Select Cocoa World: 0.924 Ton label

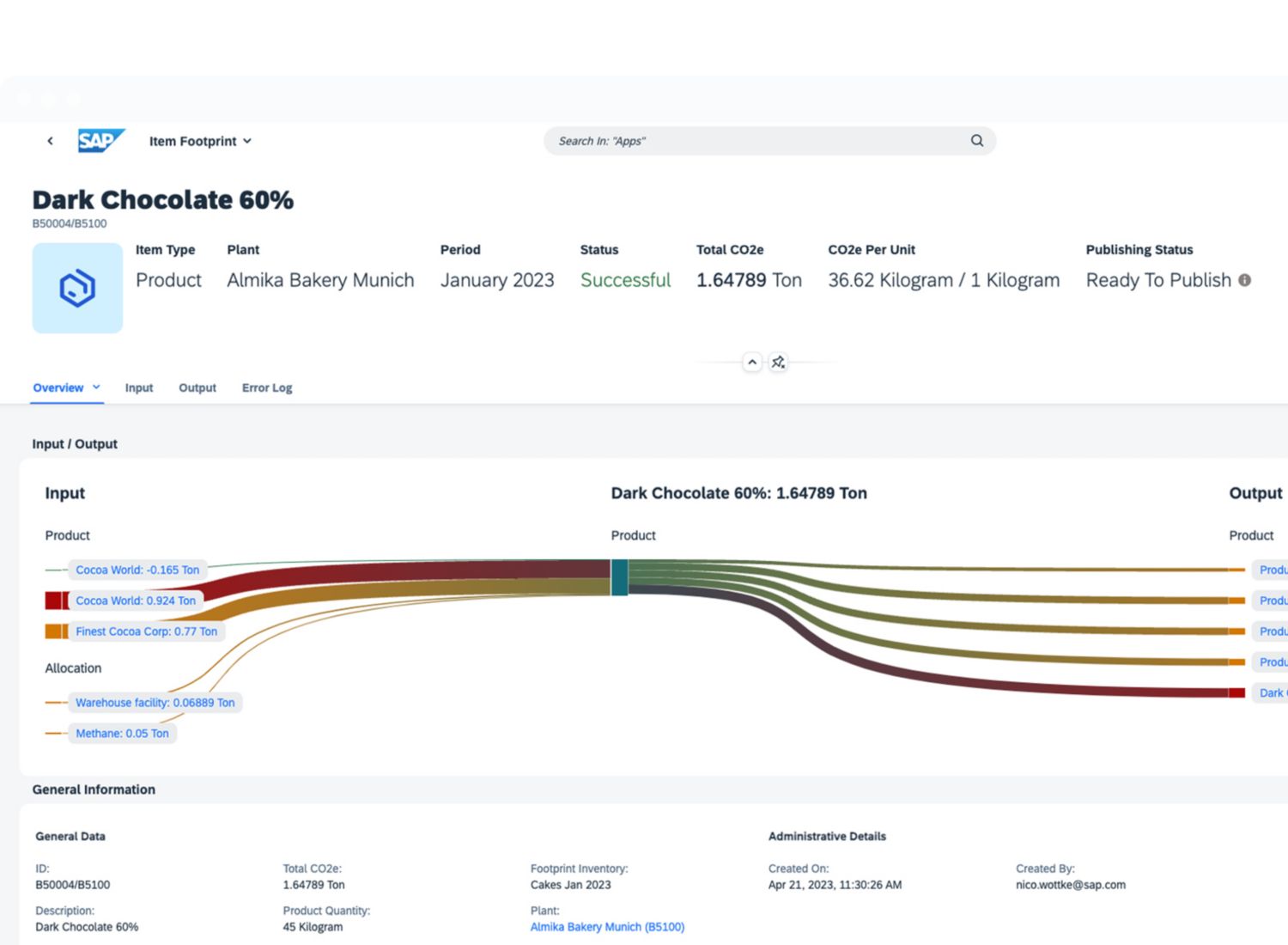136,601
